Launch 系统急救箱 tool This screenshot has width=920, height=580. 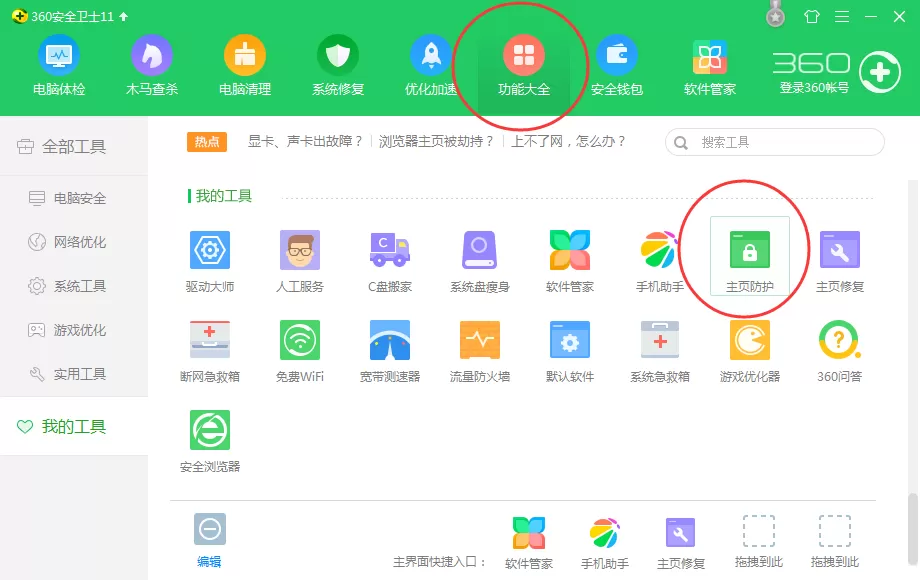659,351
